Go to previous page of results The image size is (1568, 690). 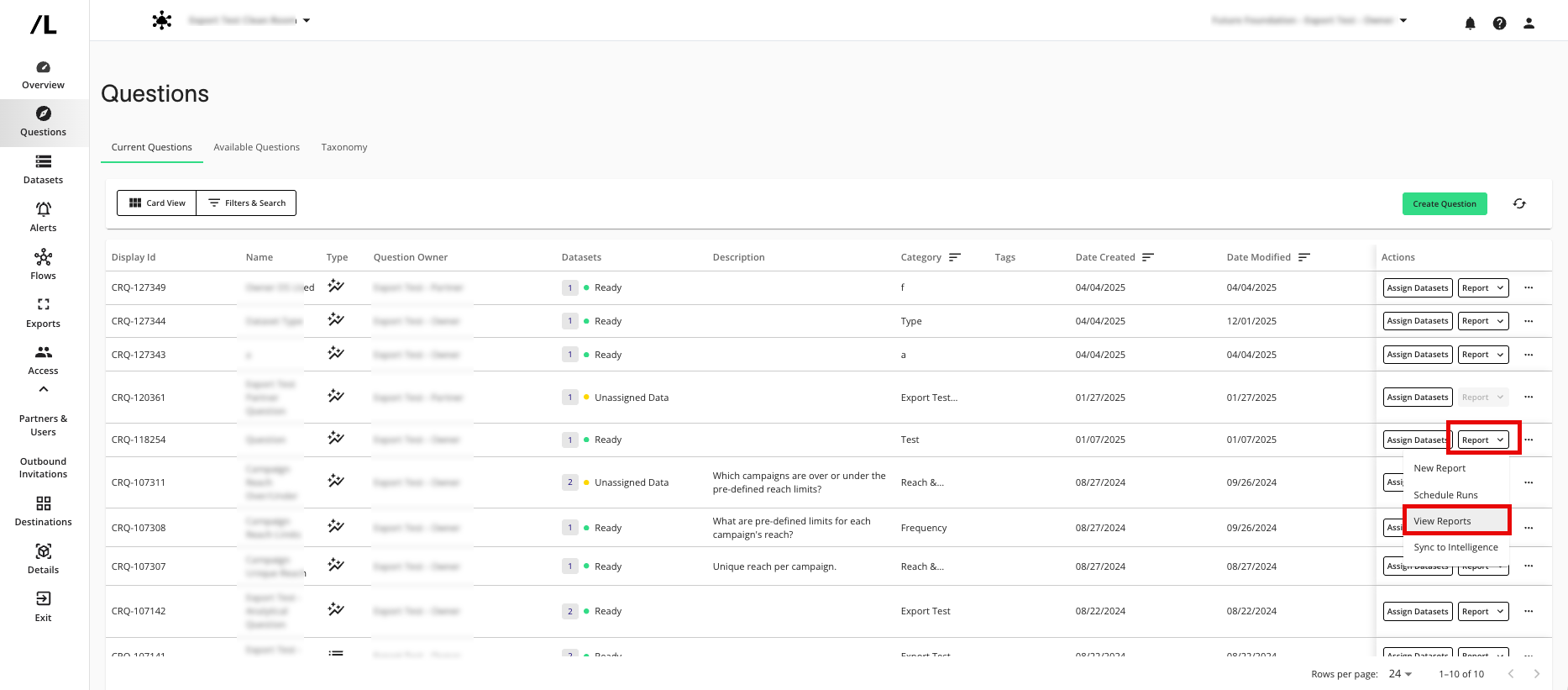1511,673
